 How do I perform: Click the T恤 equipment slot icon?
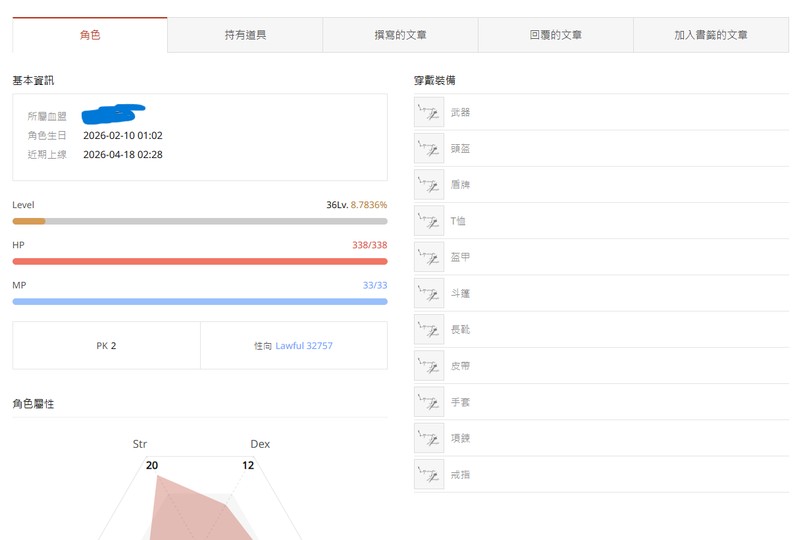coord(429,221)
